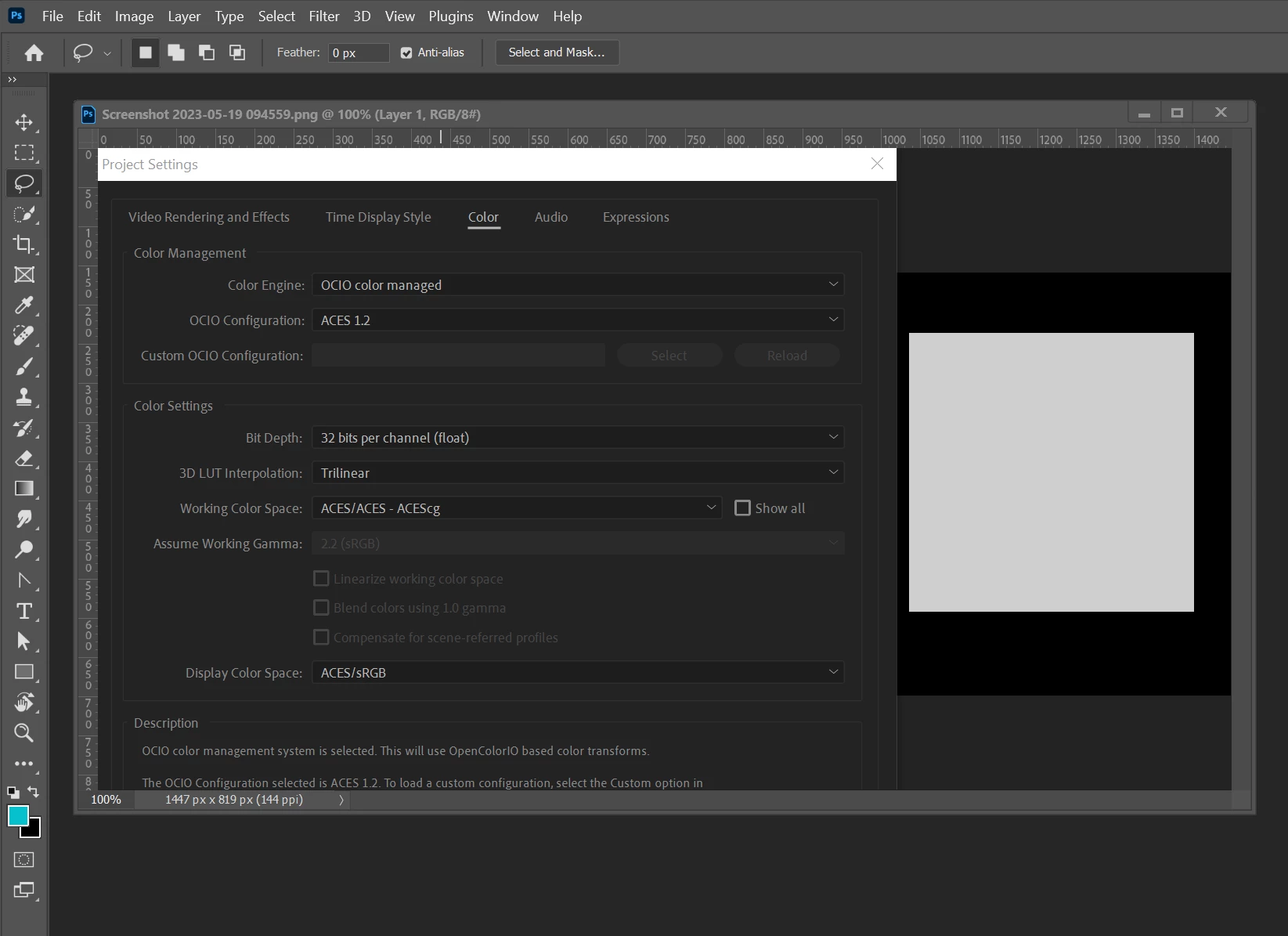The image size is (1288, 936).
Task: Open the status bar info arrow
Action: click(x=341, y=800)
